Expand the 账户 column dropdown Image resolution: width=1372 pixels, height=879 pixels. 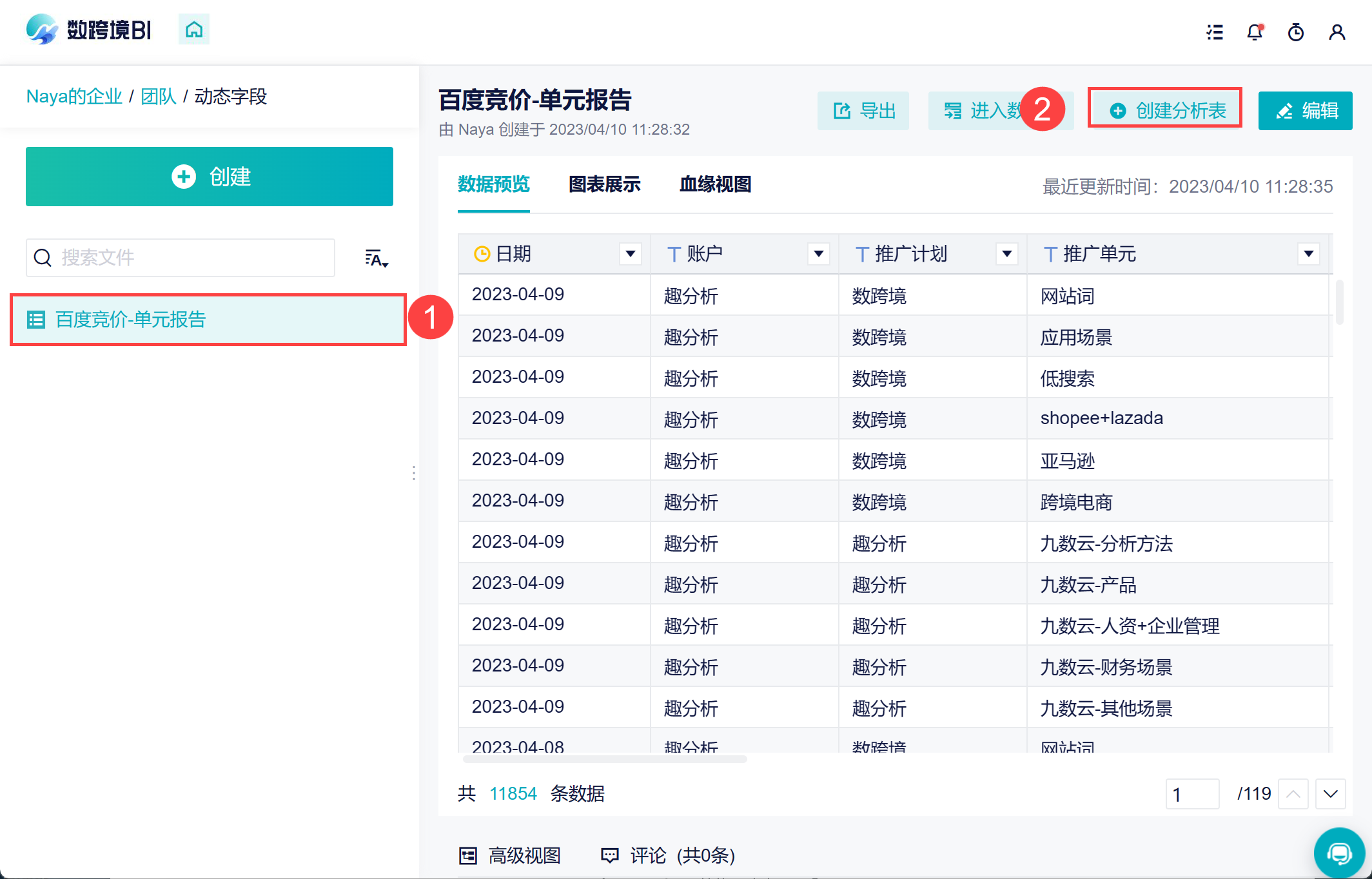(818, 254)
